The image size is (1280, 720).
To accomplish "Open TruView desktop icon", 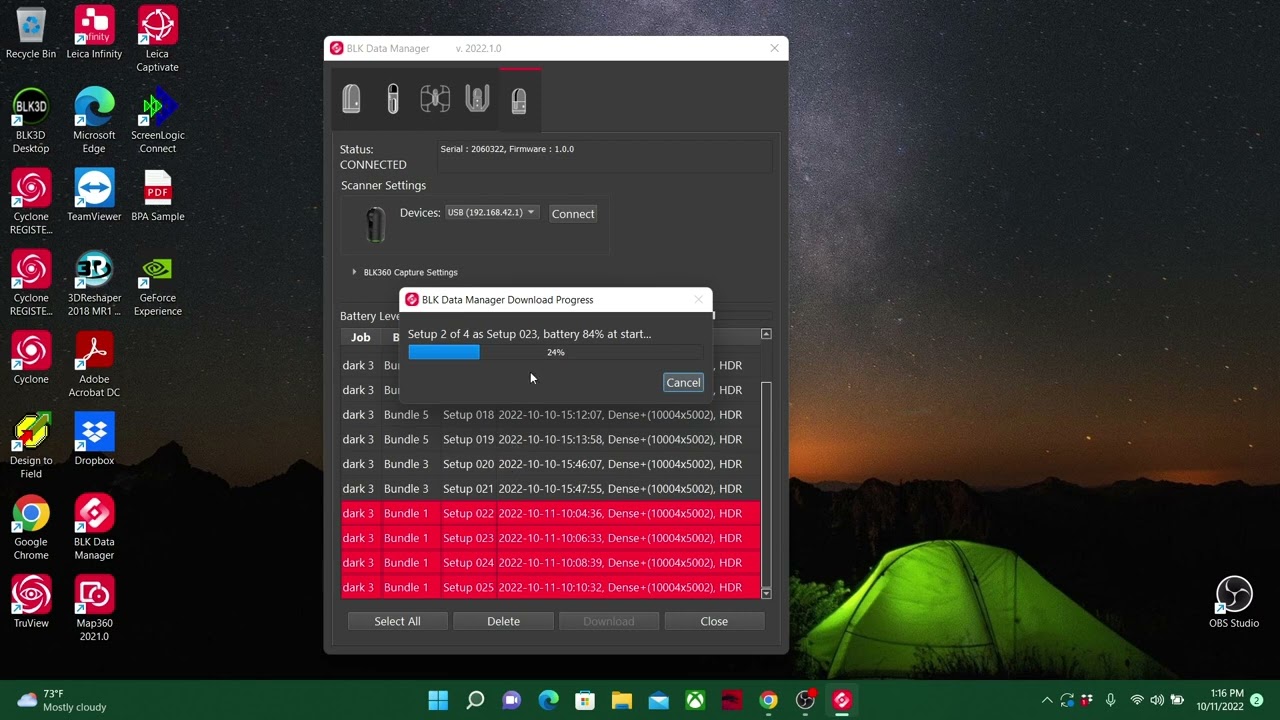I will pos(31,602).
